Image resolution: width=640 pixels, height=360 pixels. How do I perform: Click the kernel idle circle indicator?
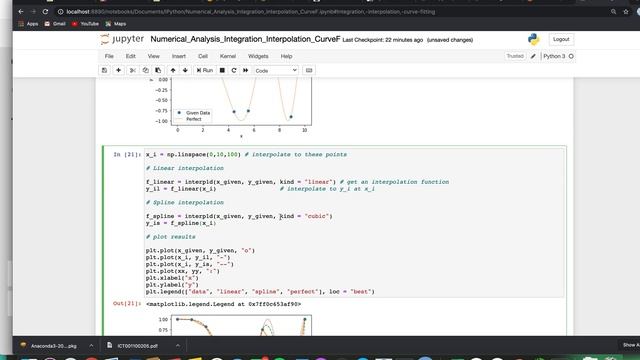(x=571, y=56)
